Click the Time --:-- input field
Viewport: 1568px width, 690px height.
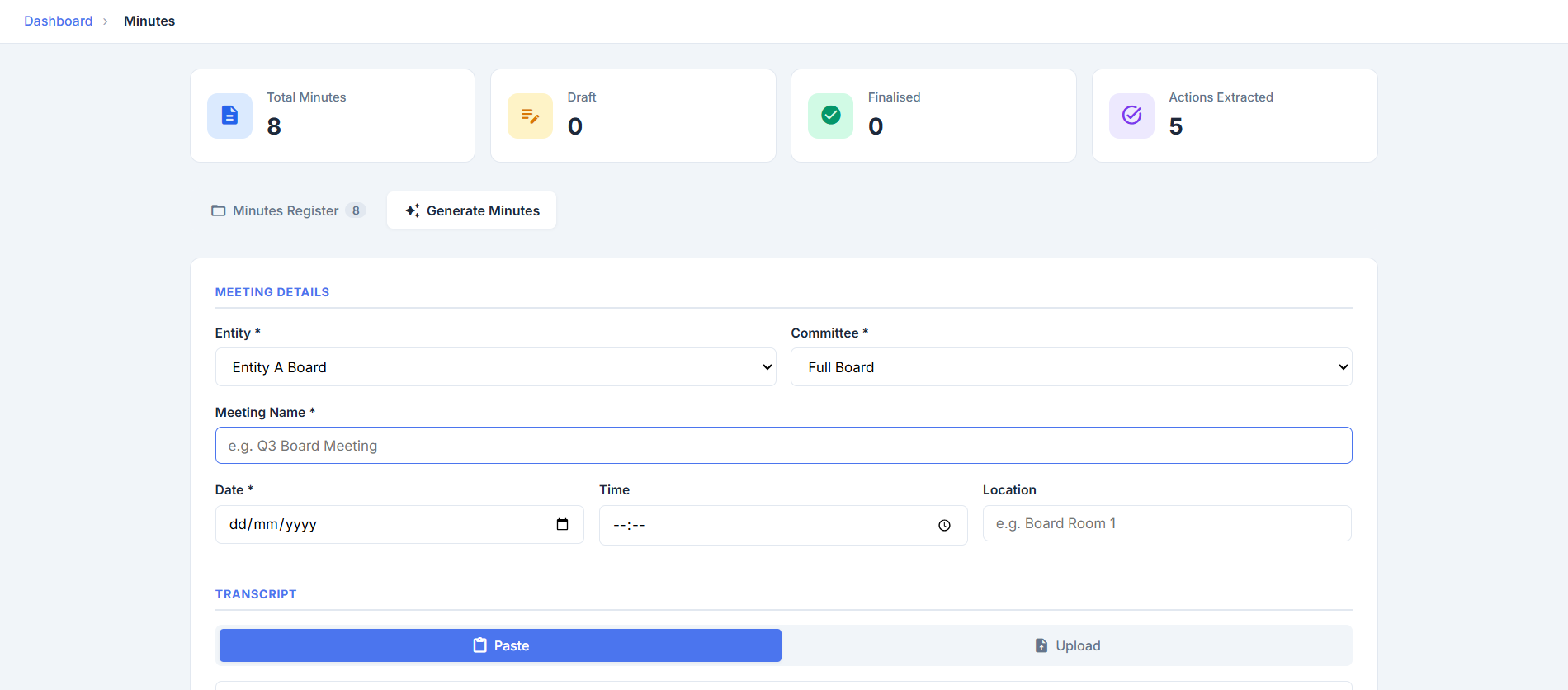point(782,525)
